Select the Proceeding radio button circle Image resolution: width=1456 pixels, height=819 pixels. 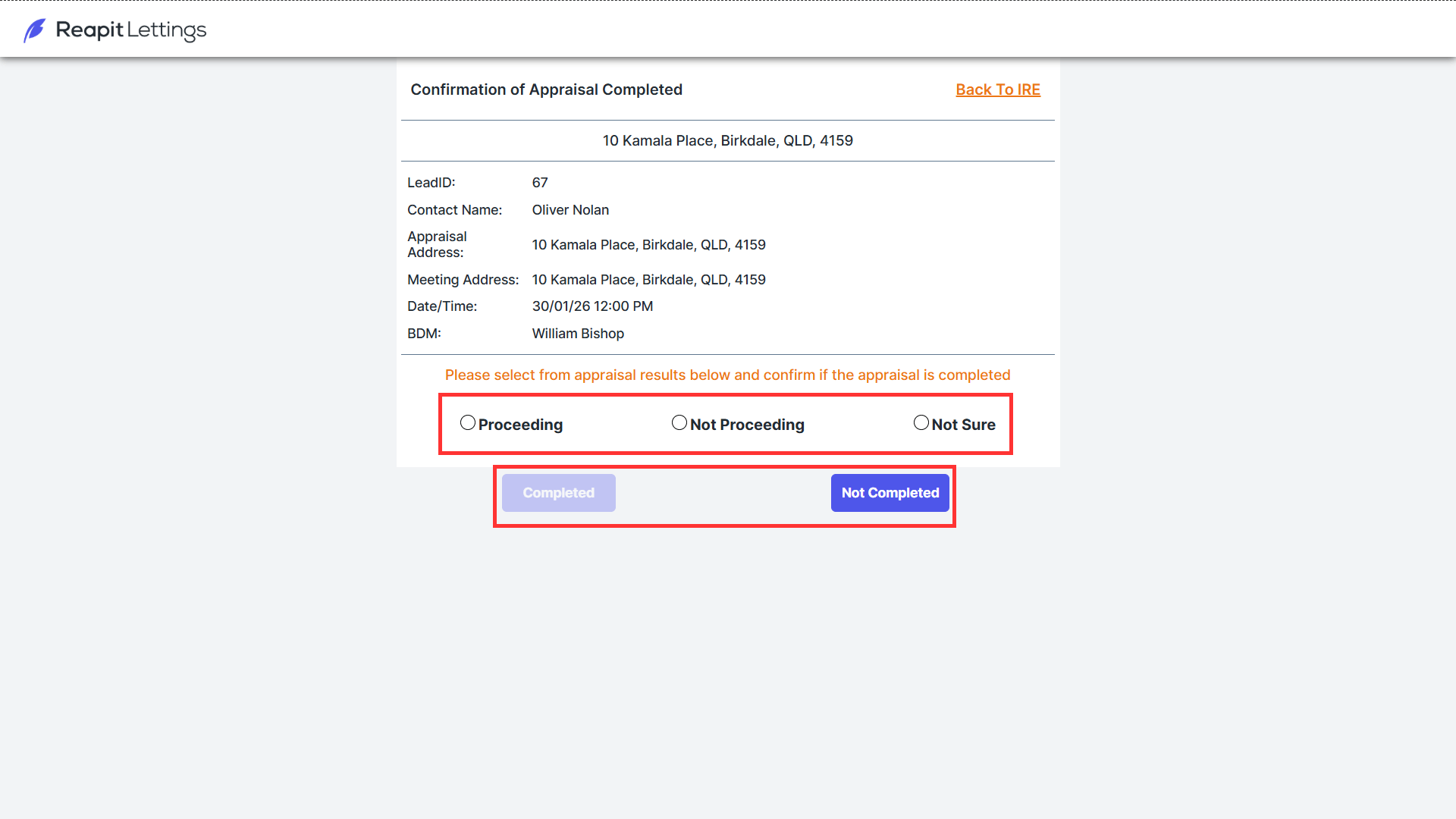[x=468, y=422]
